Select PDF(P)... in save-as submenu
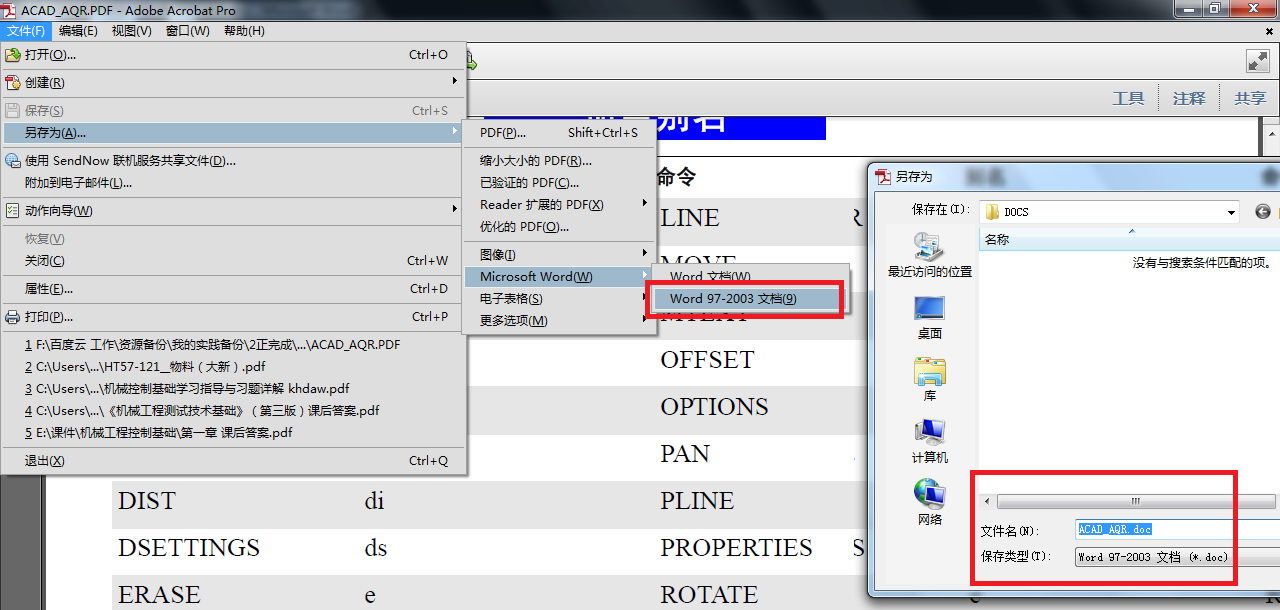The width and height of the screenshot is (1280, 610). click(559, 132)
